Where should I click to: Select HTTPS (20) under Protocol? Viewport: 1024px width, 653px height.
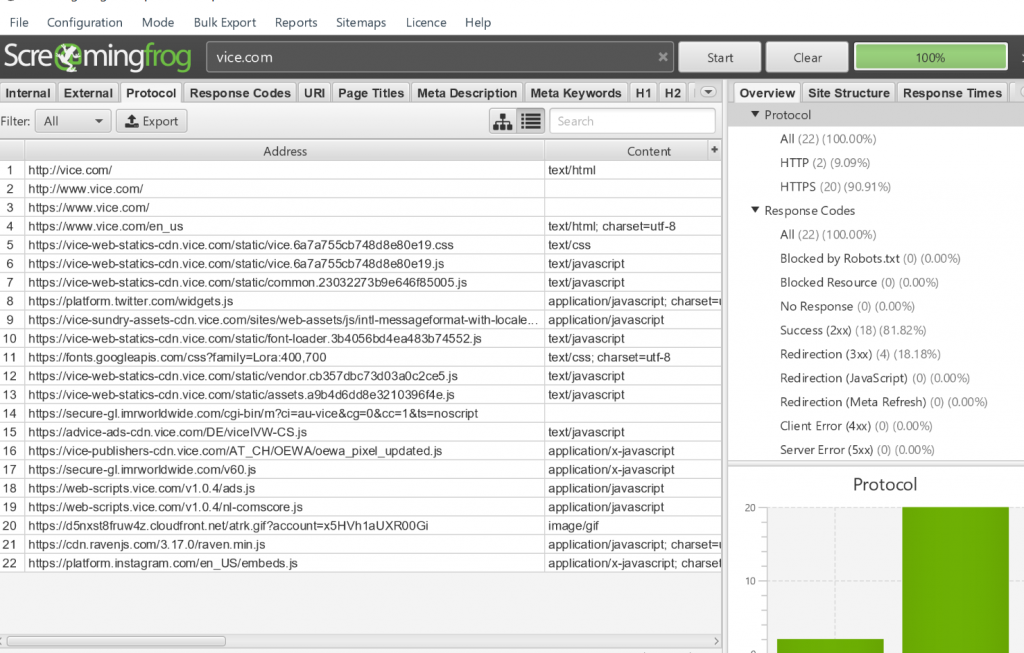coord(835,187)
